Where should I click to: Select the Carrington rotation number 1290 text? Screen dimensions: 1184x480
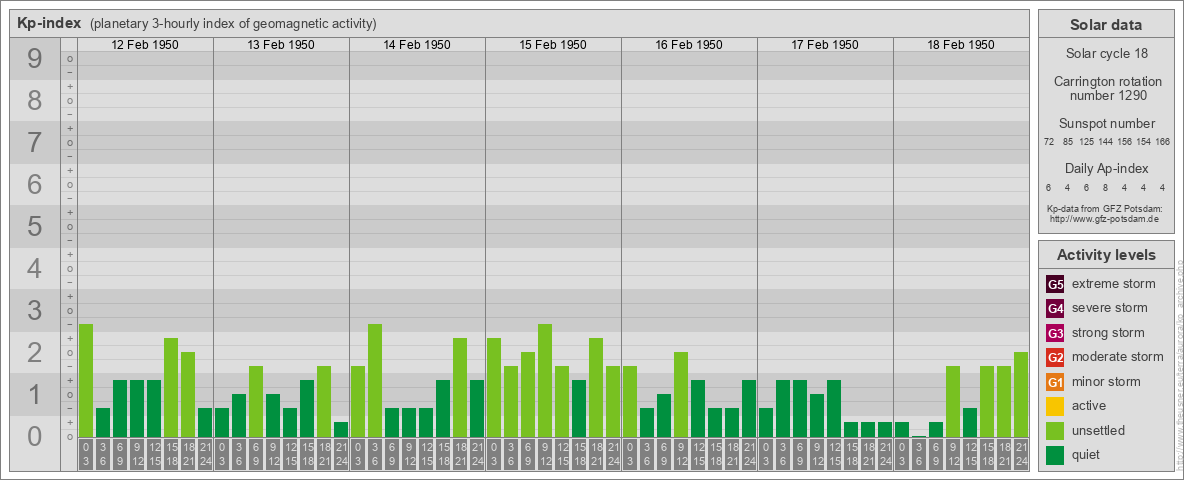coord(1106,88)
